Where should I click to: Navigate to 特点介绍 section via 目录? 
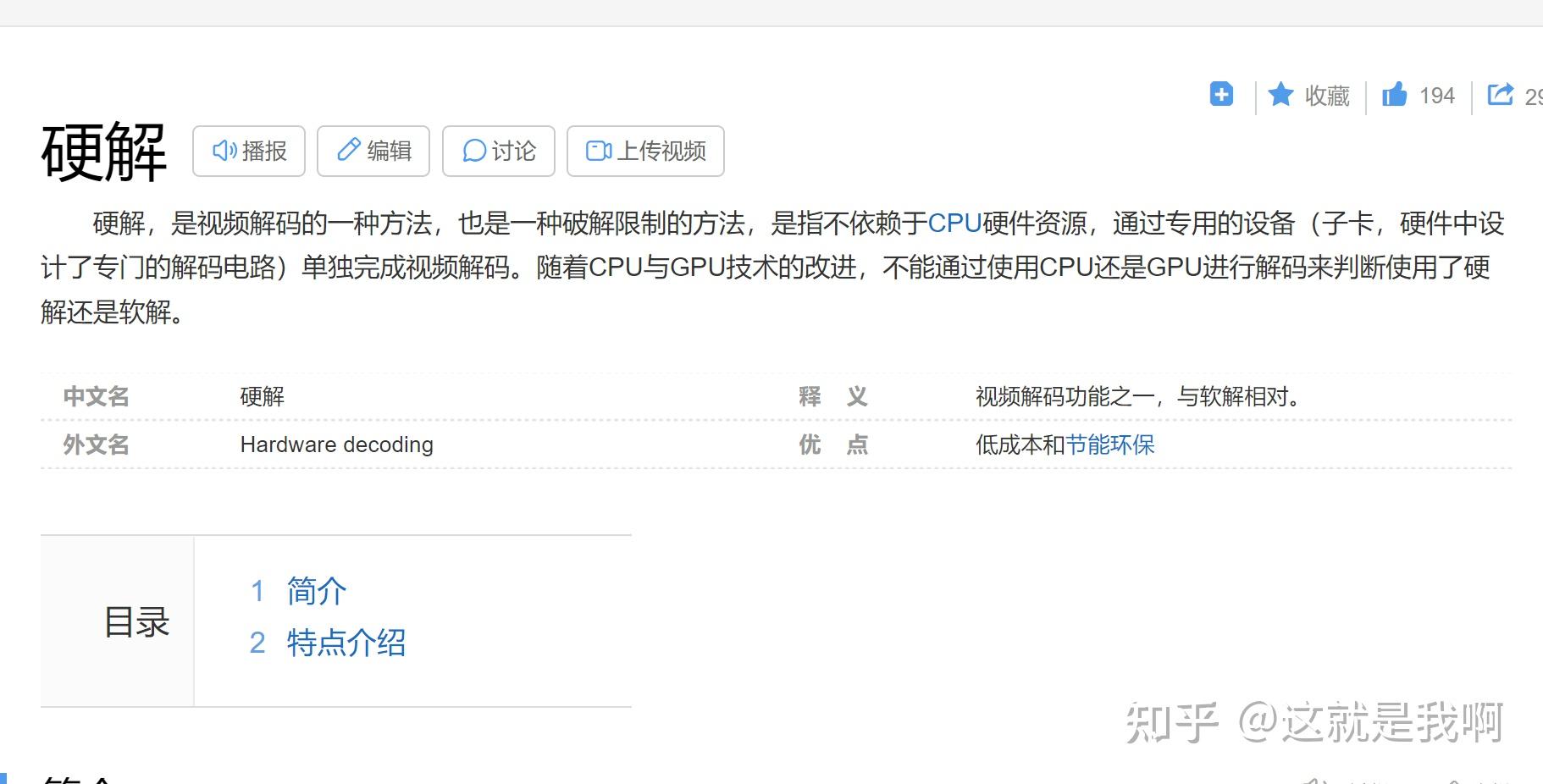pos(346,643)
